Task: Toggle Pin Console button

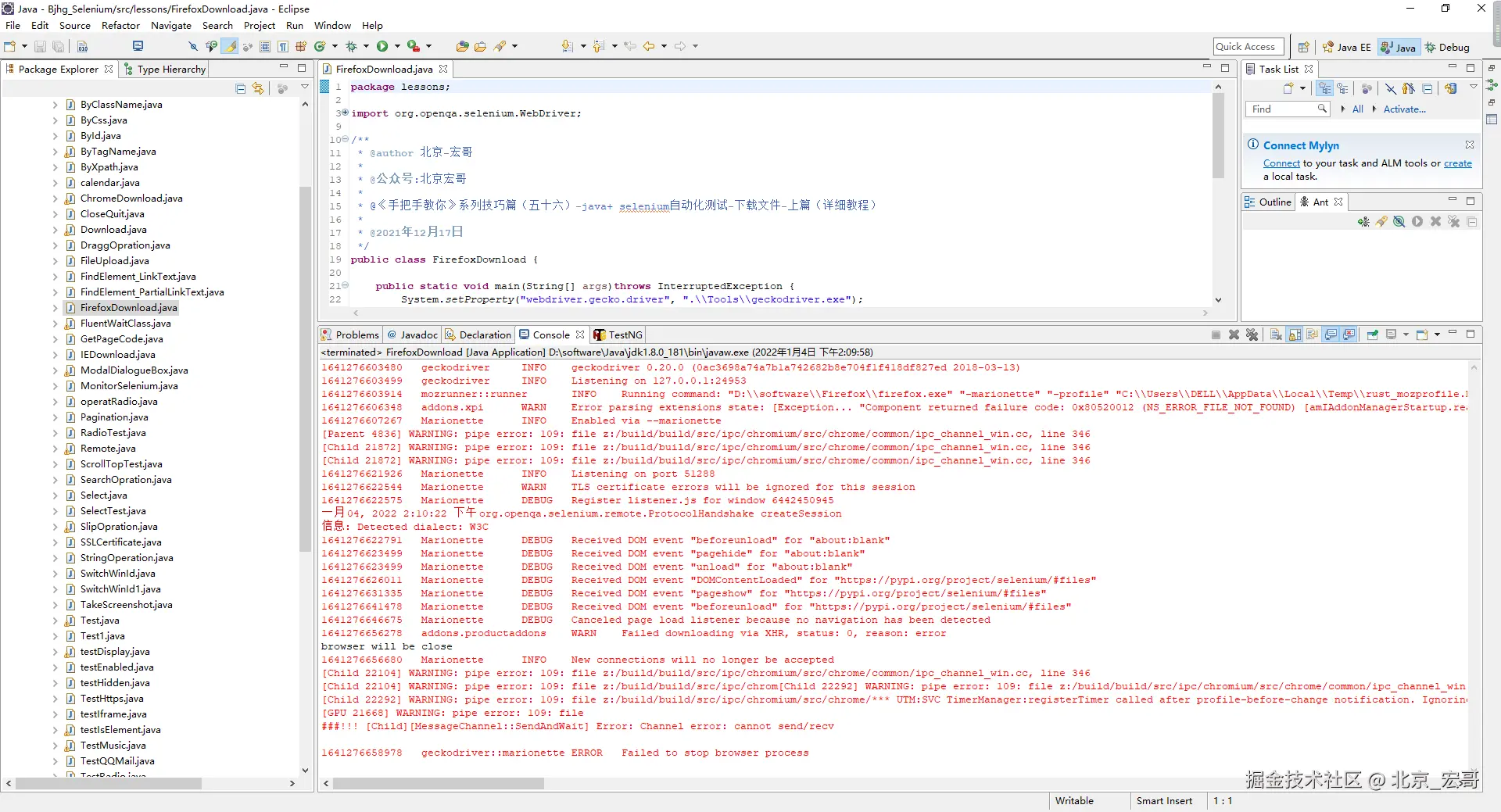Action: coord(1373,335)
